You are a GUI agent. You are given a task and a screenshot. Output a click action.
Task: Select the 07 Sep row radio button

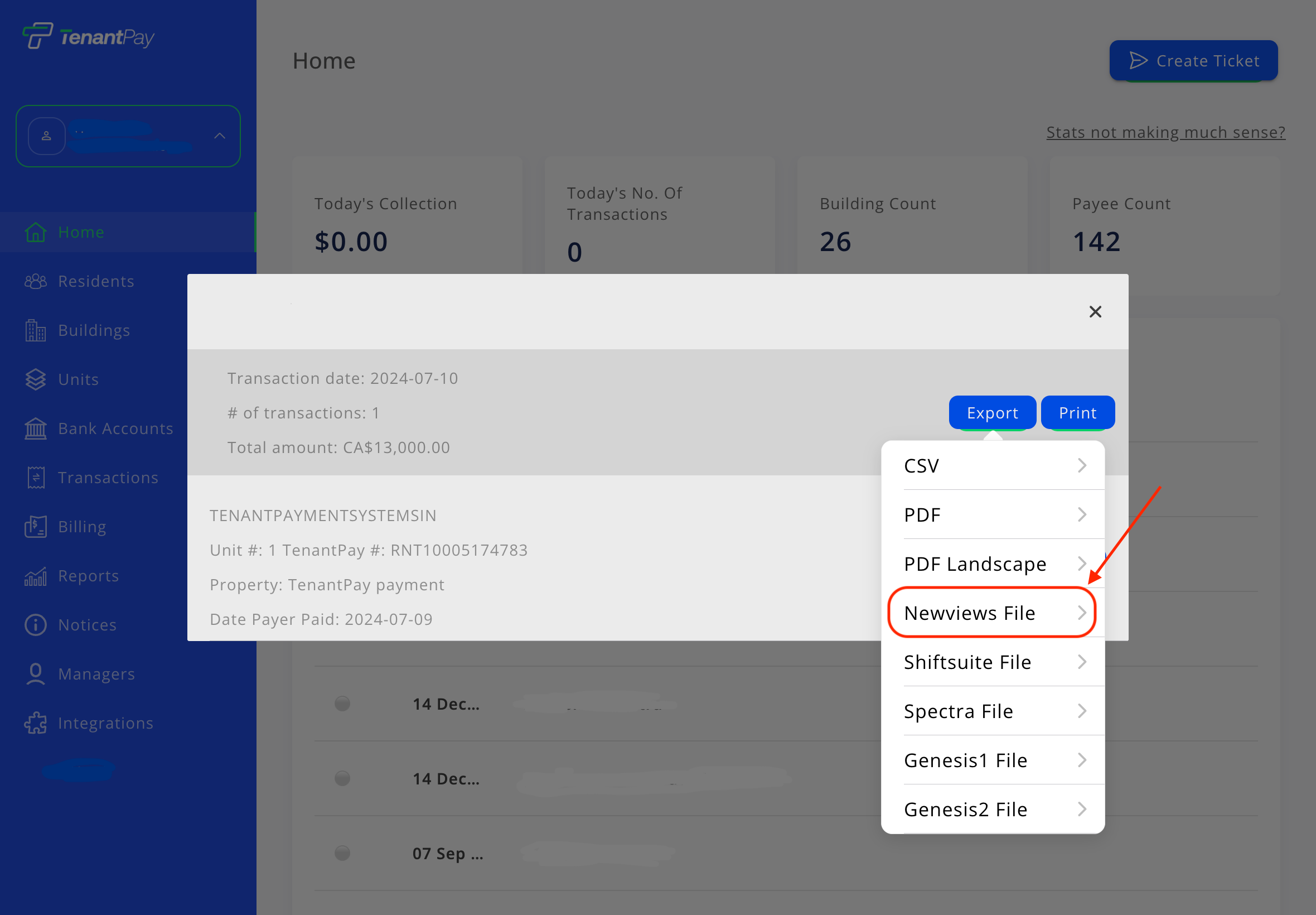[342, 853]
